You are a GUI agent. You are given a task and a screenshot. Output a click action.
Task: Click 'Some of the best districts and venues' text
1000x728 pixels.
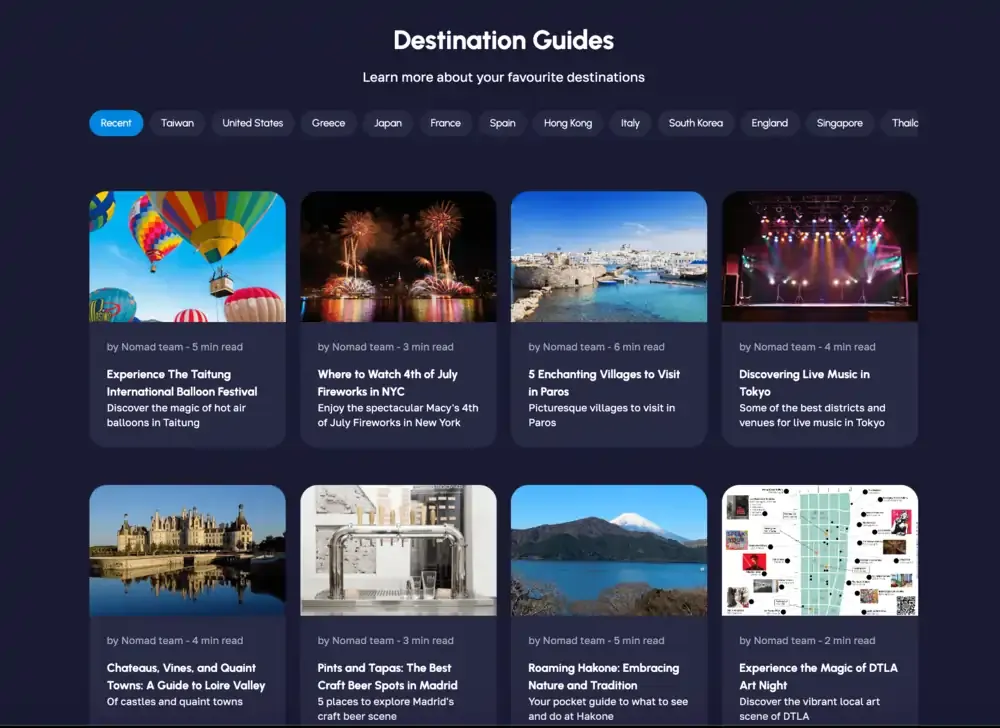[x=812, y=415]
